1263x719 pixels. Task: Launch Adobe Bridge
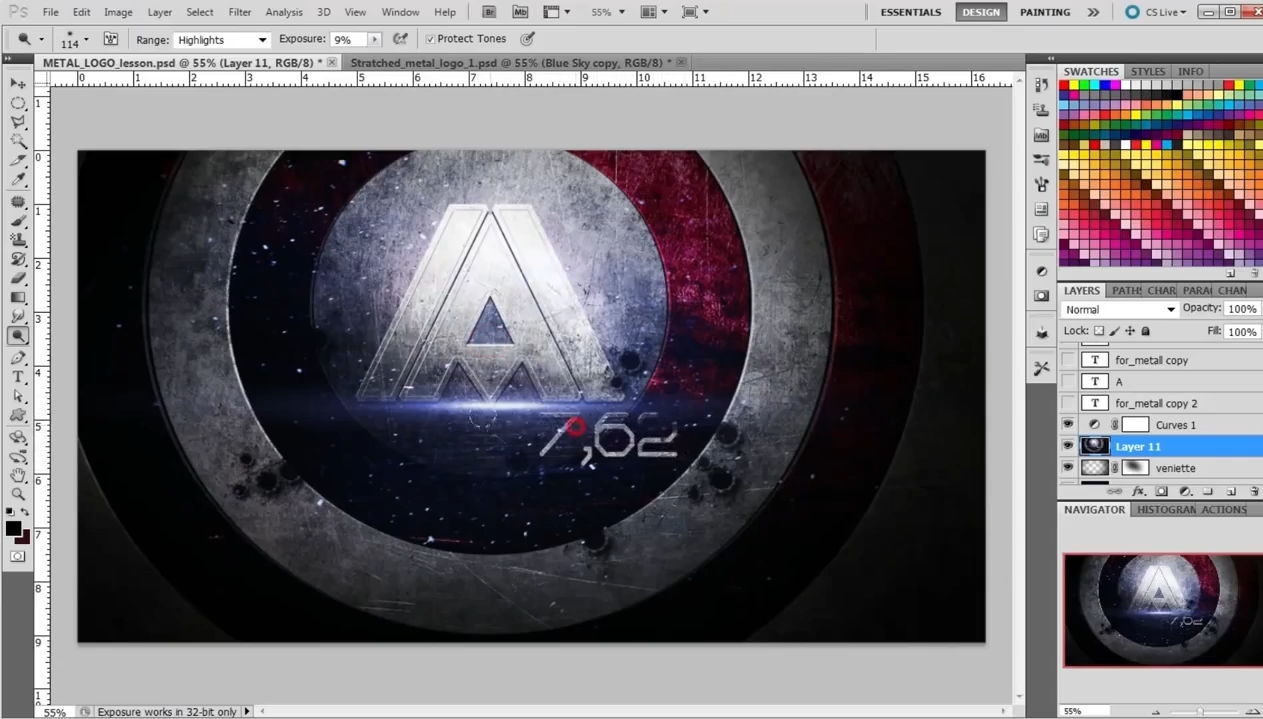click(489, 12)
